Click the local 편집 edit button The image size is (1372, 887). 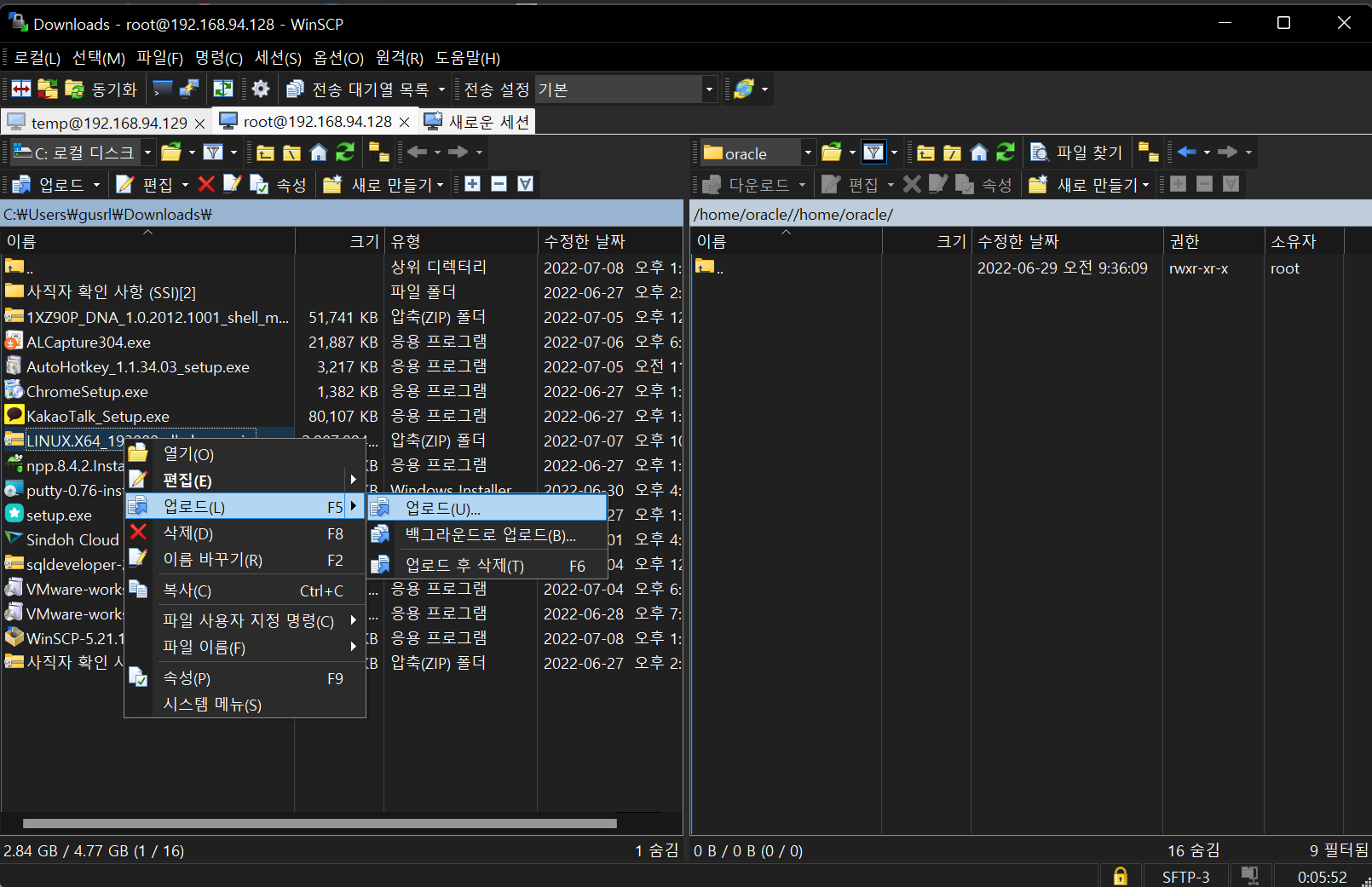pyautogui.click(x=145, y=185)
